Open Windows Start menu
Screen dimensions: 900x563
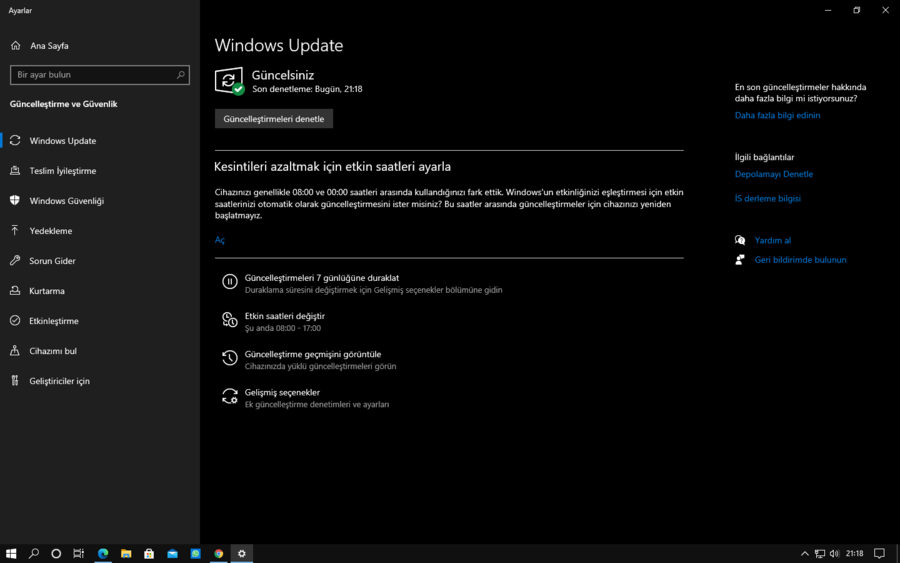11,554
